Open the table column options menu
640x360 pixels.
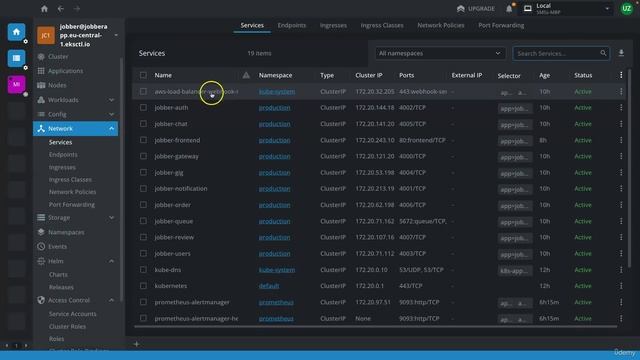click(x=621, y=75)
